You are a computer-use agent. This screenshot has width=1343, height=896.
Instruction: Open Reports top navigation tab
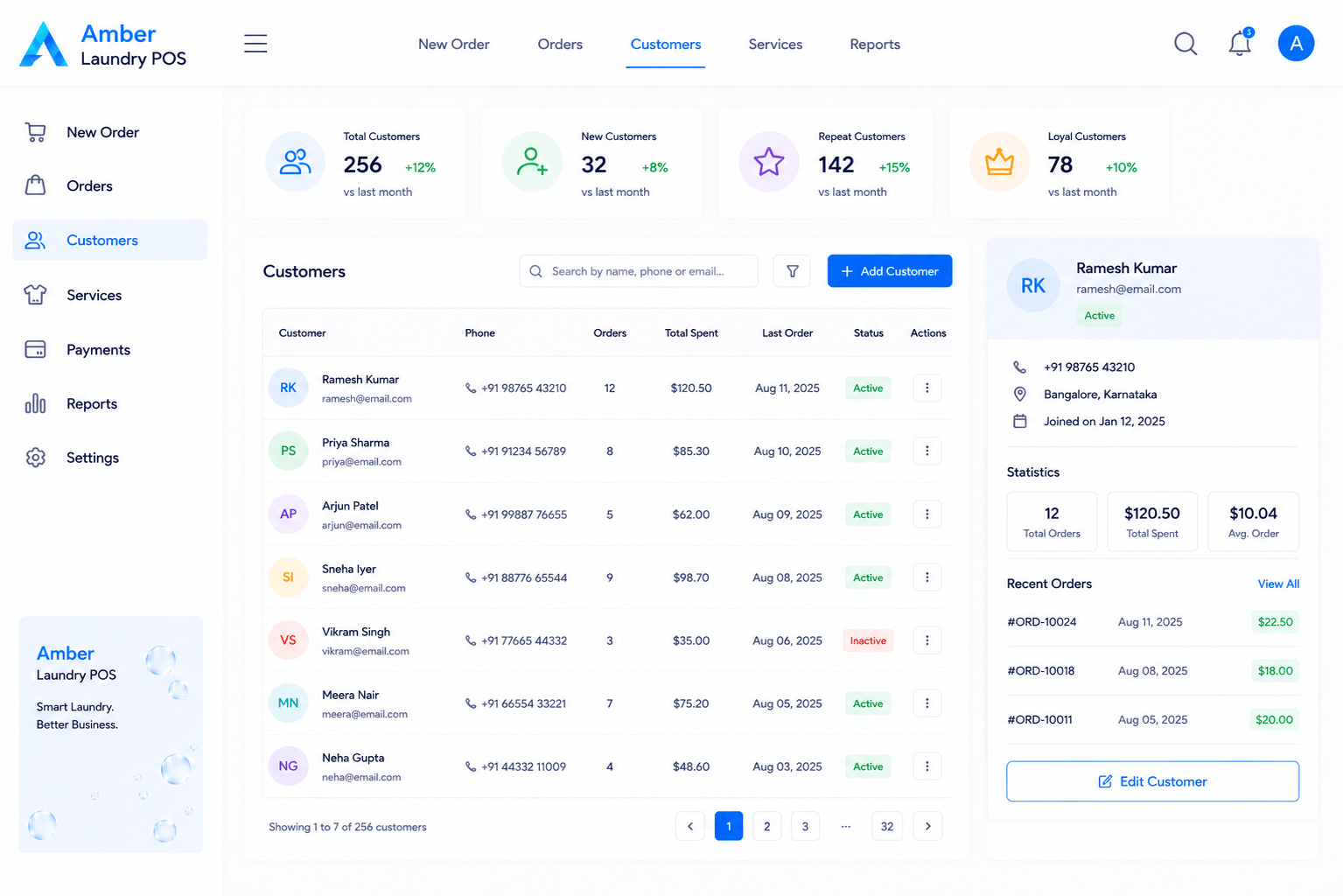[x=875, y=45]
